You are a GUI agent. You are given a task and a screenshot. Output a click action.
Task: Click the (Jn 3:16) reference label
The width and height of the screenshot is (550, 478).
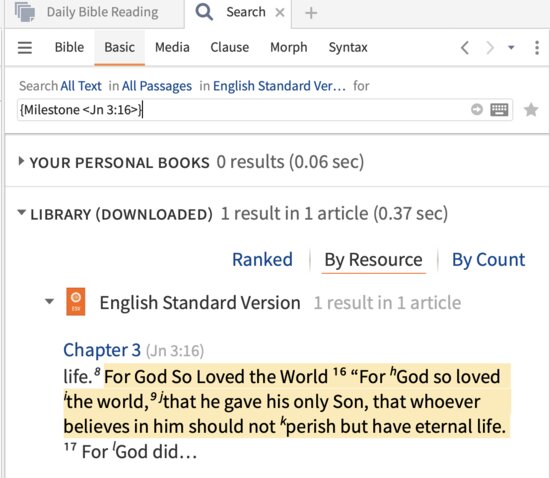pyautogui.click(x=175, y=351)
